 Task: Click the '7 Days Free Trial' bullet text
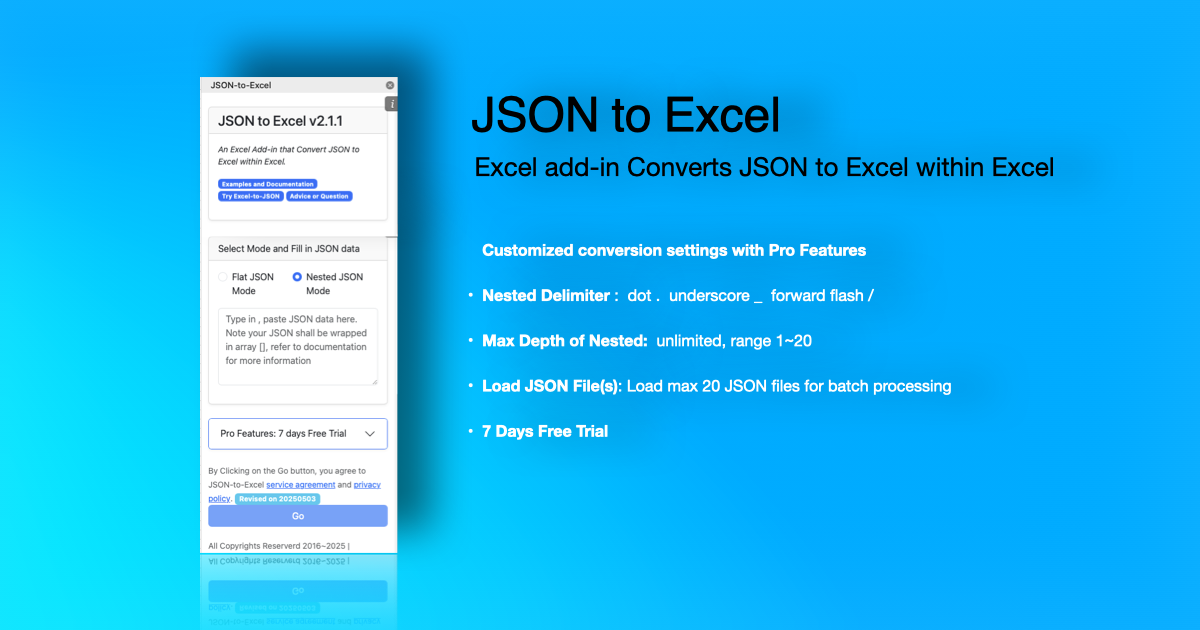click(545, 432)
